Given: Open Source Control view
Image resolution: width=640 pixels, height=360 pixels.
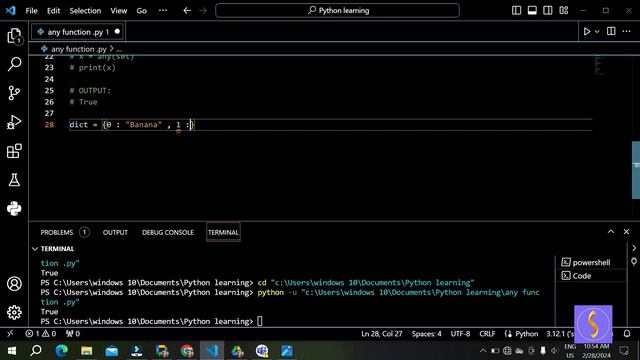Looking at the screenshot, I should click(x=14, y=93).
